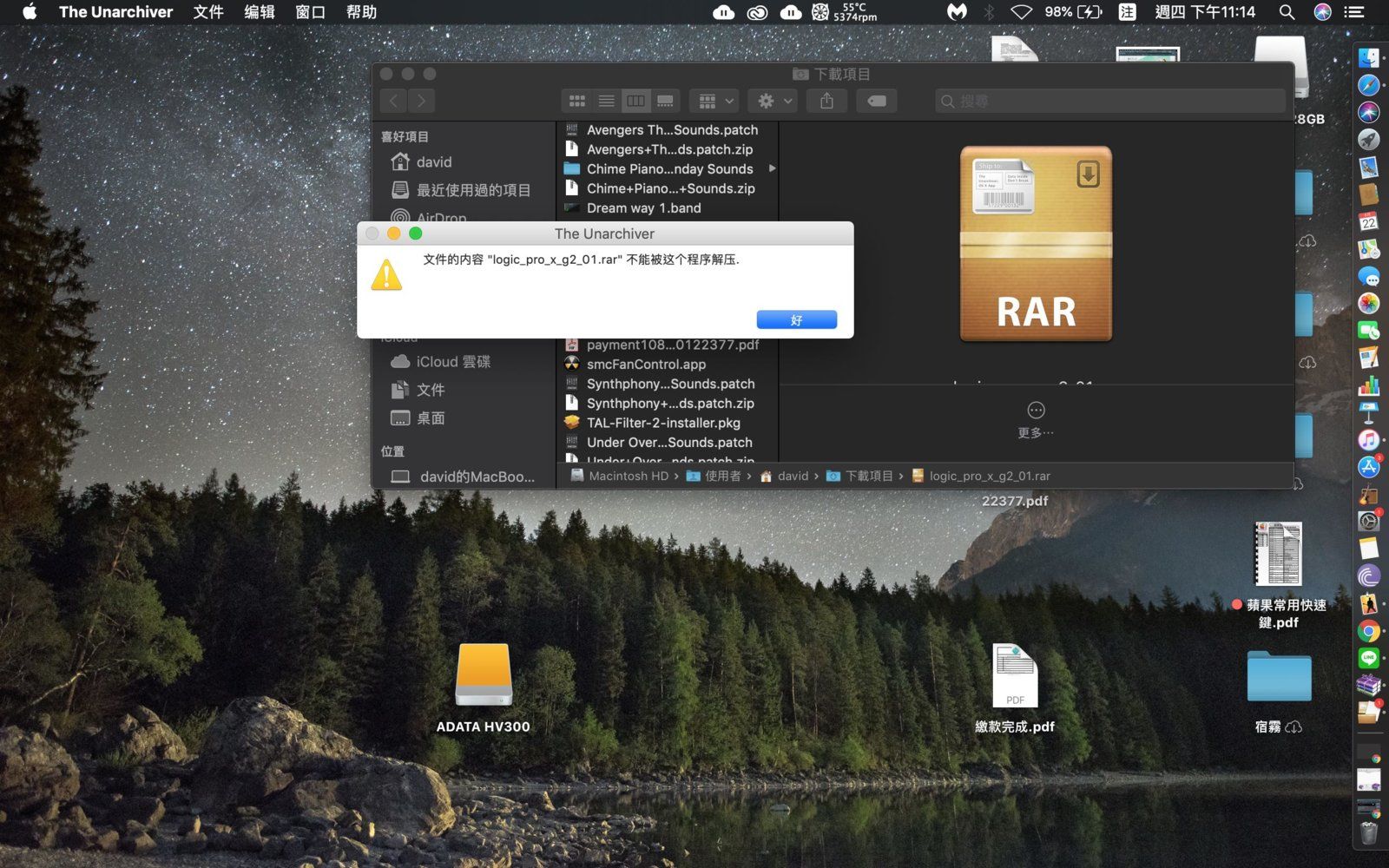Open the gear action dropdown in Finder
The width and height of the screenshot is (1389, 868).
(774, 101)
